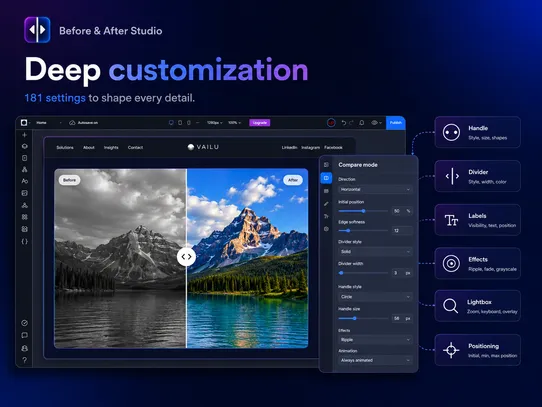Open the curly braces code icon in the sidebar
Image resolution: width=542 pixels, height=407 pixels.
(25, 241)
